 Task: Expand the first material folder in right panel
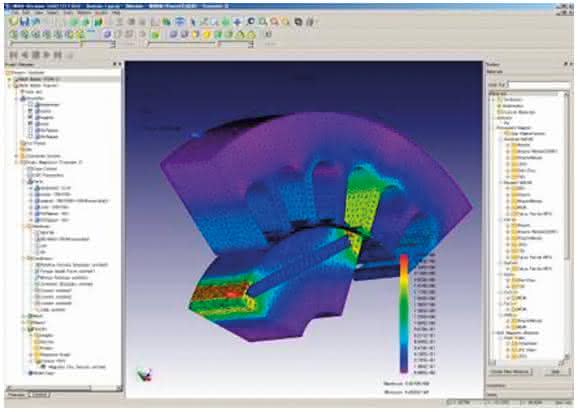point(509,145)
